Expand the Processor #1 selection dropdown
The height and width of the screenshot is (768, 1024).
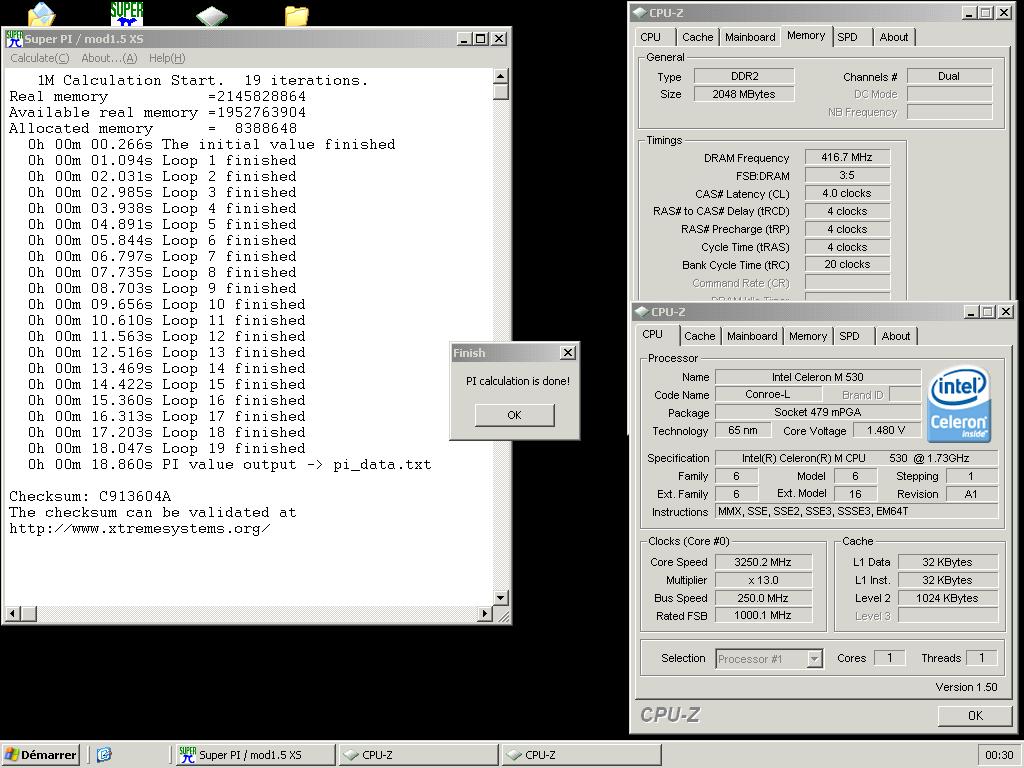click(814, 659)
